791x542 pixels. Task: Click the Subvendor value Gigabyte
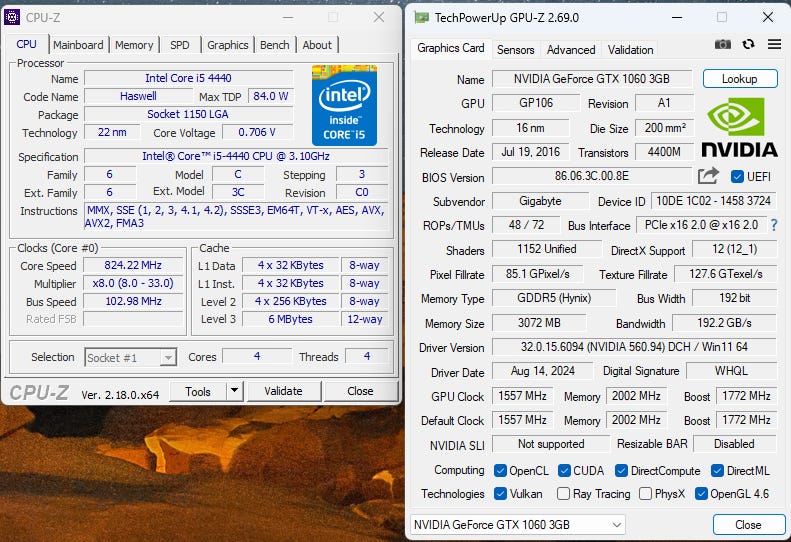[x=540, y=201]
